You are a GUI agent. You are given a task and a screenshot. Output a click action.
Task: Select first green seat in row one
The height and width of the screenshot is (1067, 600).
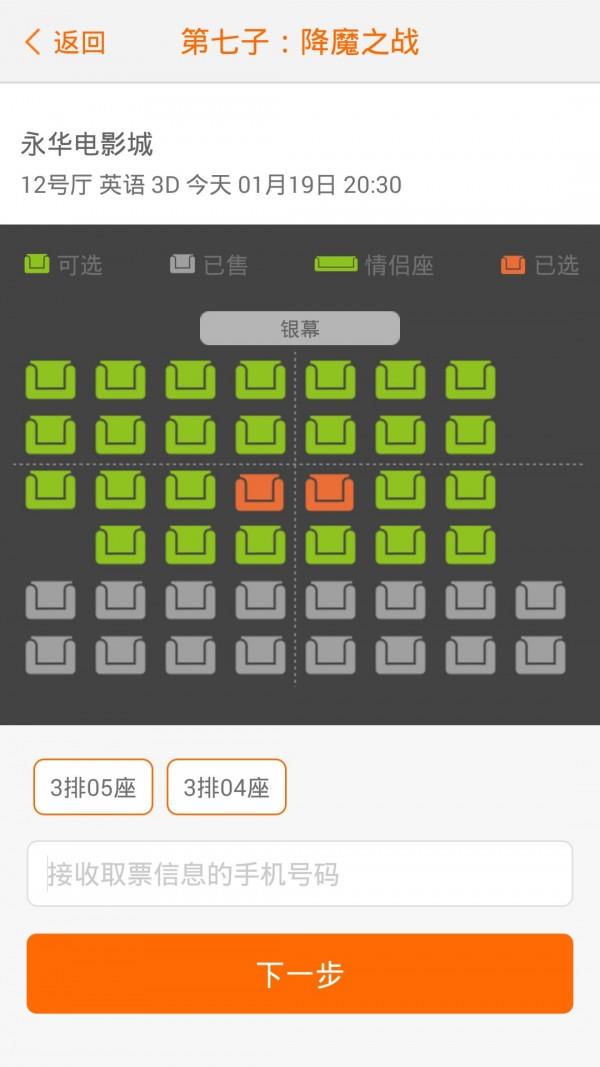pos(50,380)
